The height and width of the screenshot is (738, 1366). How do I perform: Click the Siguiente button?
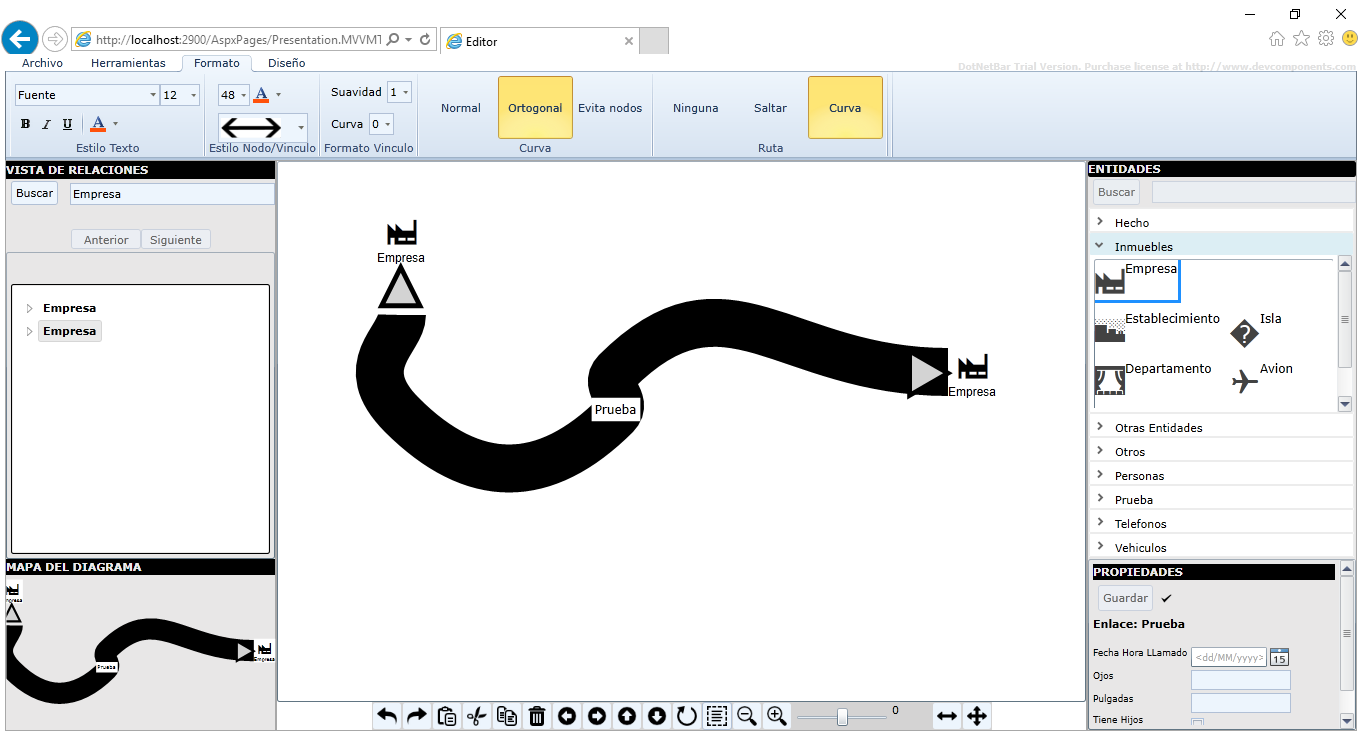click(x=176, y=240)
